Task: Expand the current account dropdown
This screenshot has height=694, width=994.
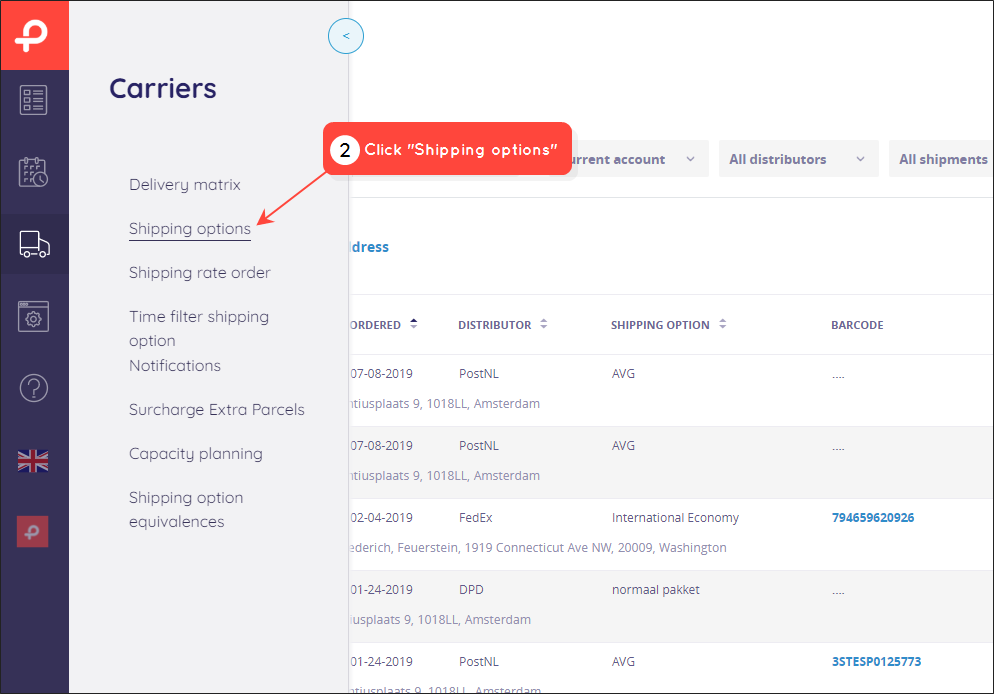Action: [x=638, y=159]
